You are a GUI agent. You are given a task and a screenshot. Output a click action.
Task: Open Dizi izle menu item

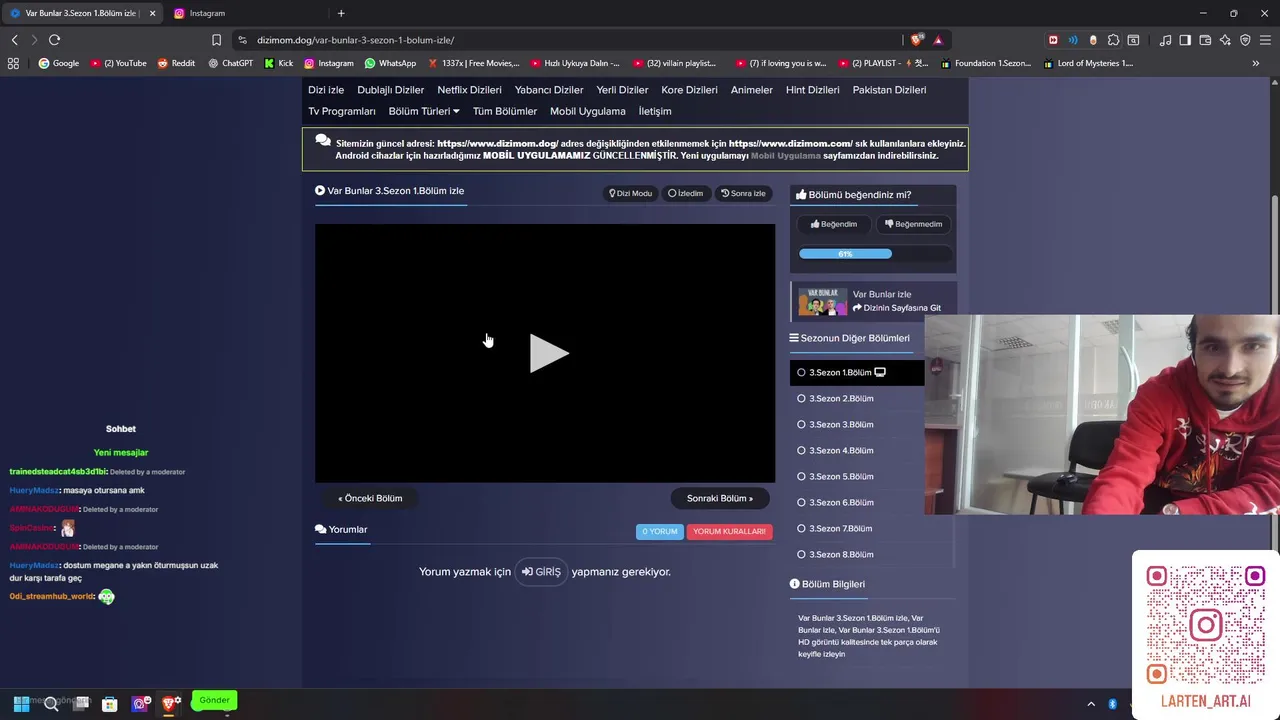tap(326, 90)
